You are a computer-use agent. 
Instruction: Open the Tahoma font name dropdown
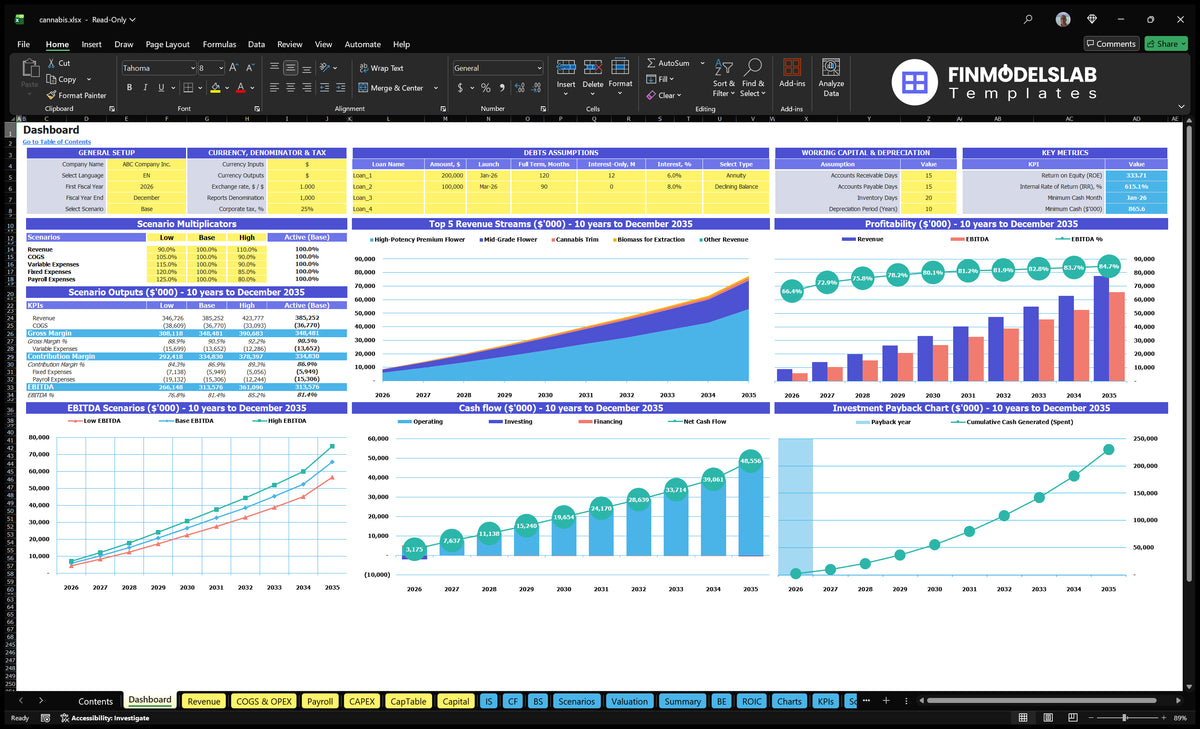click(x=191, y=68)
